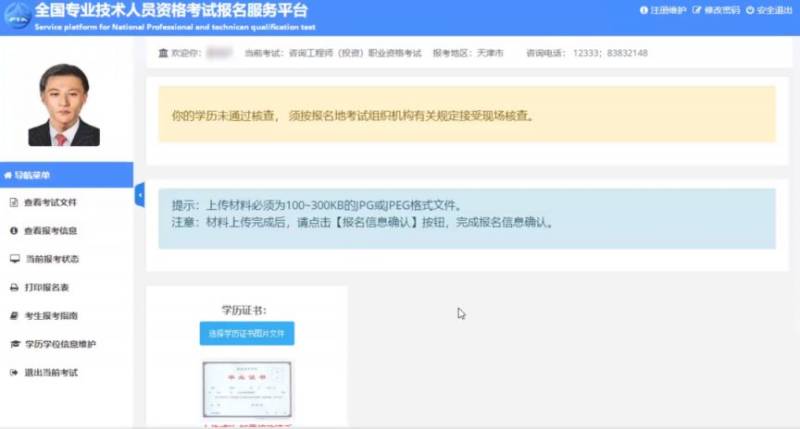Click the graduation cap icon for 学历学位信息维护
This screenshot has width=800, height=429.
tap(14, 344)
